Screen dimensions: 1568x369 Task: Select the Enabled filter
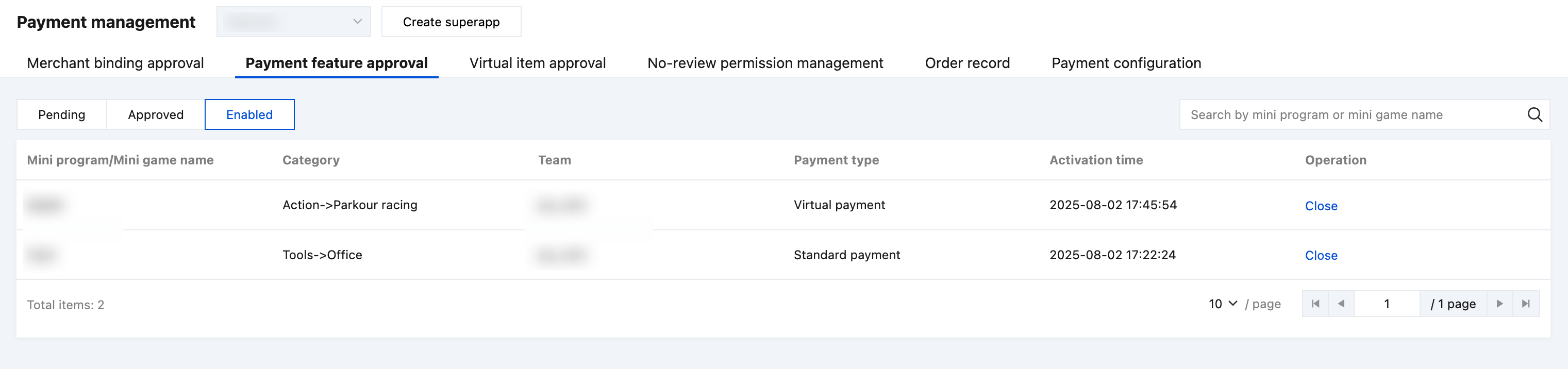(249, 114)
